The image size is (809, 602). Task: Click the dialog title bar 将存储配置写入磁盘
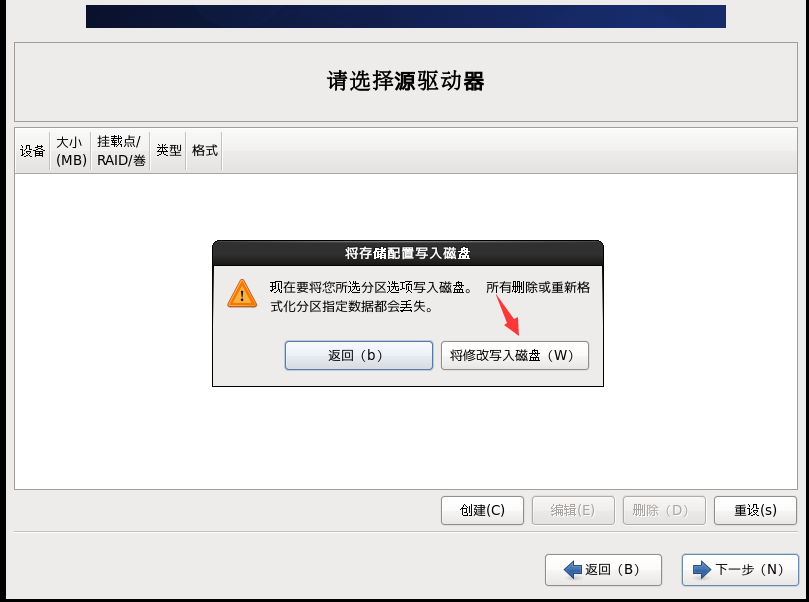tap(408, 253)
